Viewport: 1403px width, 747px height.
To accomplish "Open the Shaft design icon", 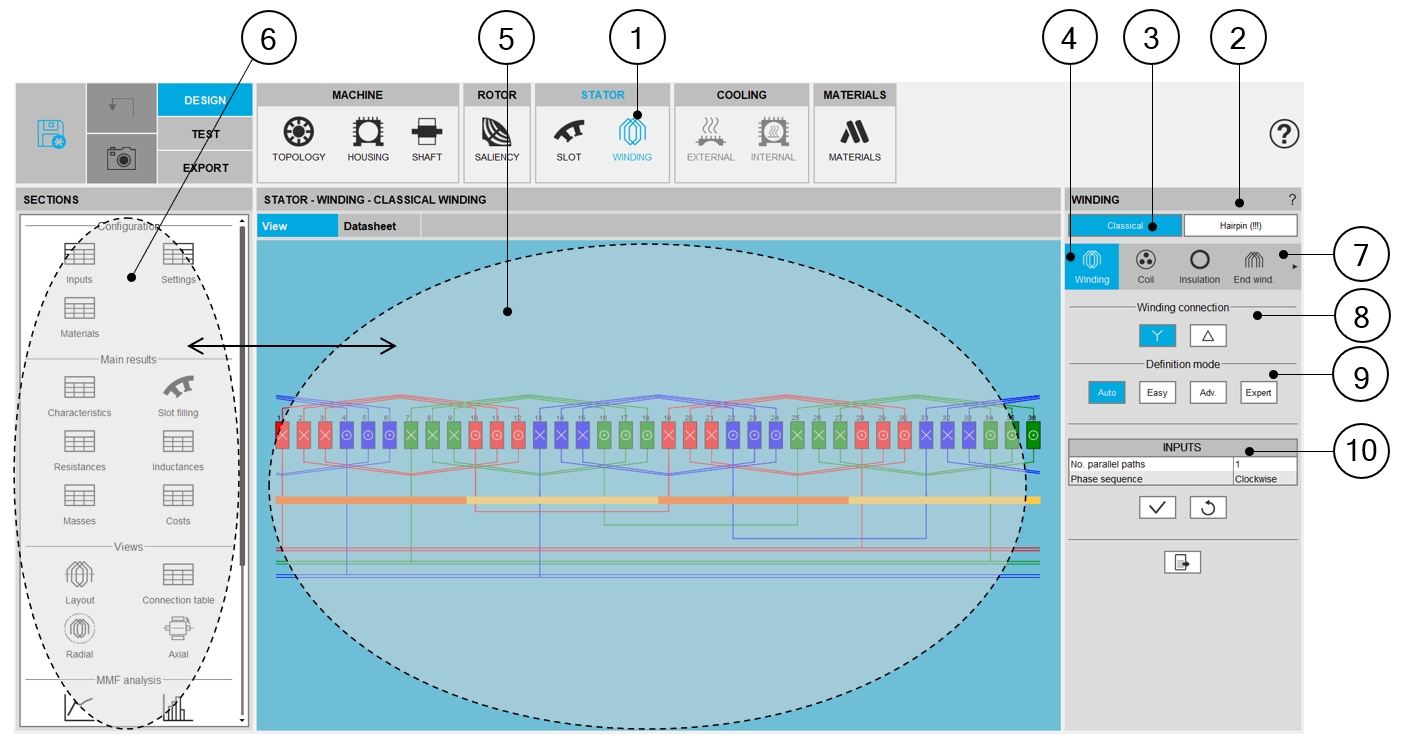I will pyautogui.click(x=427, y=135).
